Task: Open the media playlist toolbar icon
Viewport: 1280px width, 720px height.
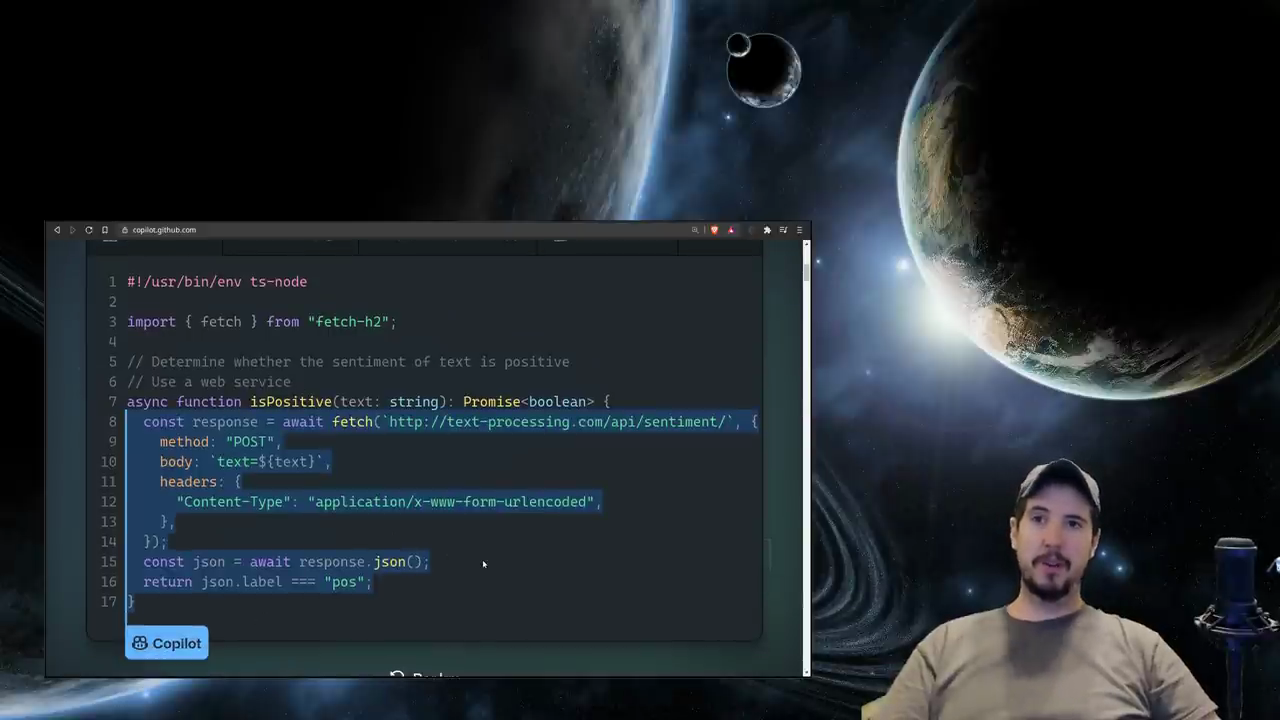Action: tap(784, 230)
